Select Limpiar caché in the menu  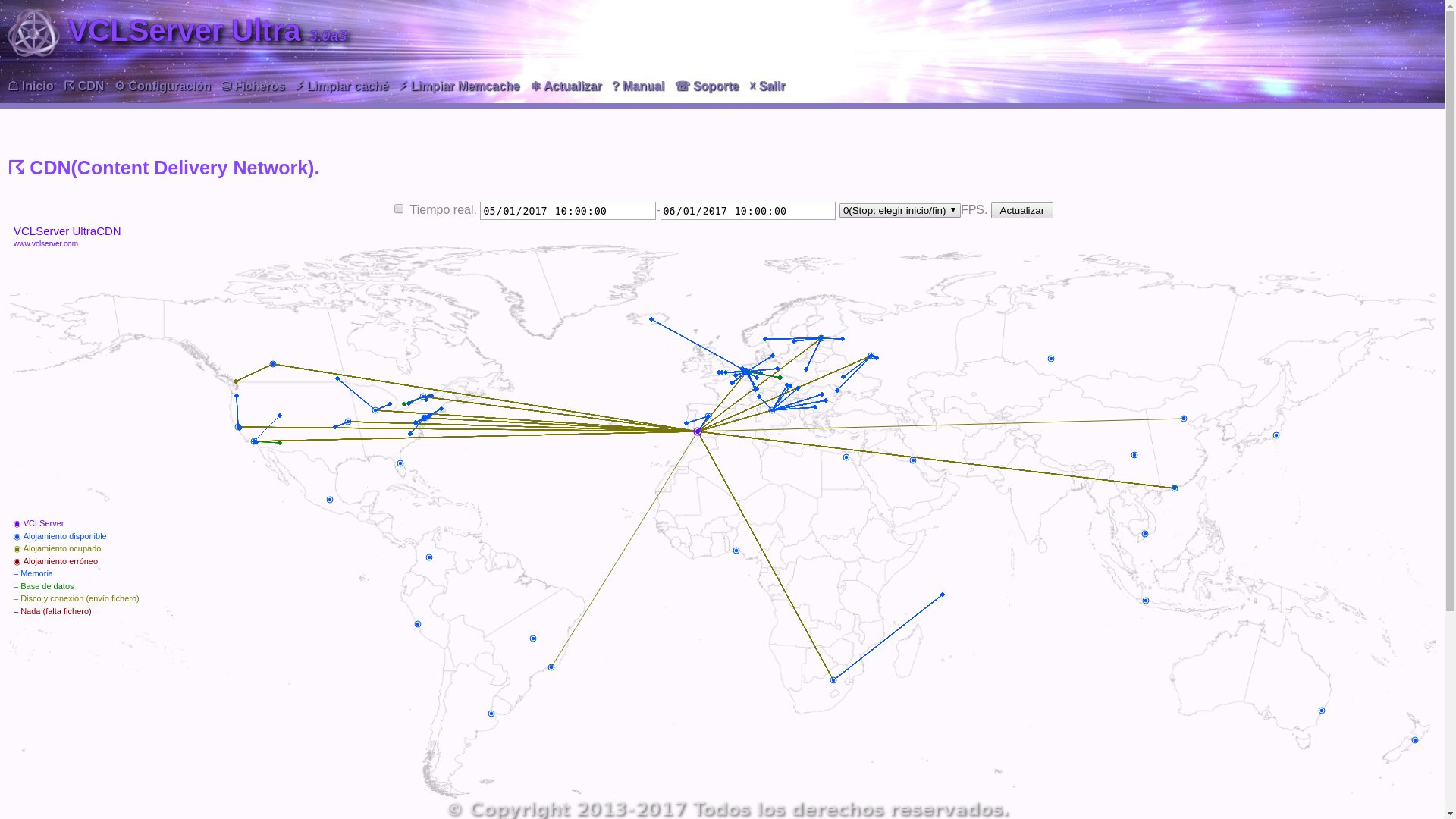point(343,86)
